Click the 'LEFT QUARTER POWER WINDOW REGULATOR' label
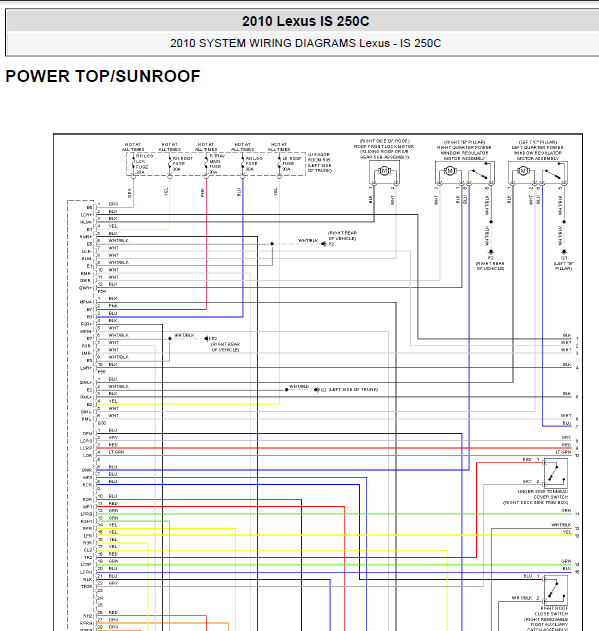Viewport: 599px width, 631px height. [x=537, y=150]
